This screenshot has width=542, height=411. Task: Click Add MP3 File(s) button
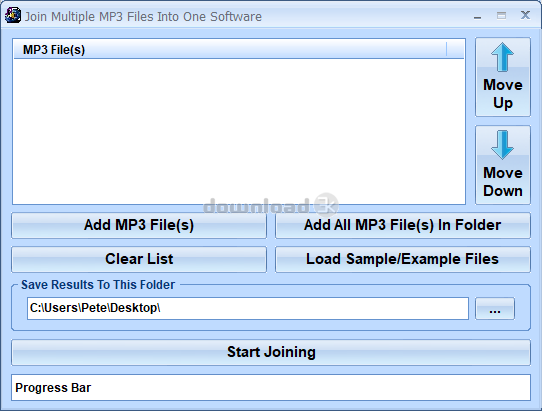click(139, 225)
